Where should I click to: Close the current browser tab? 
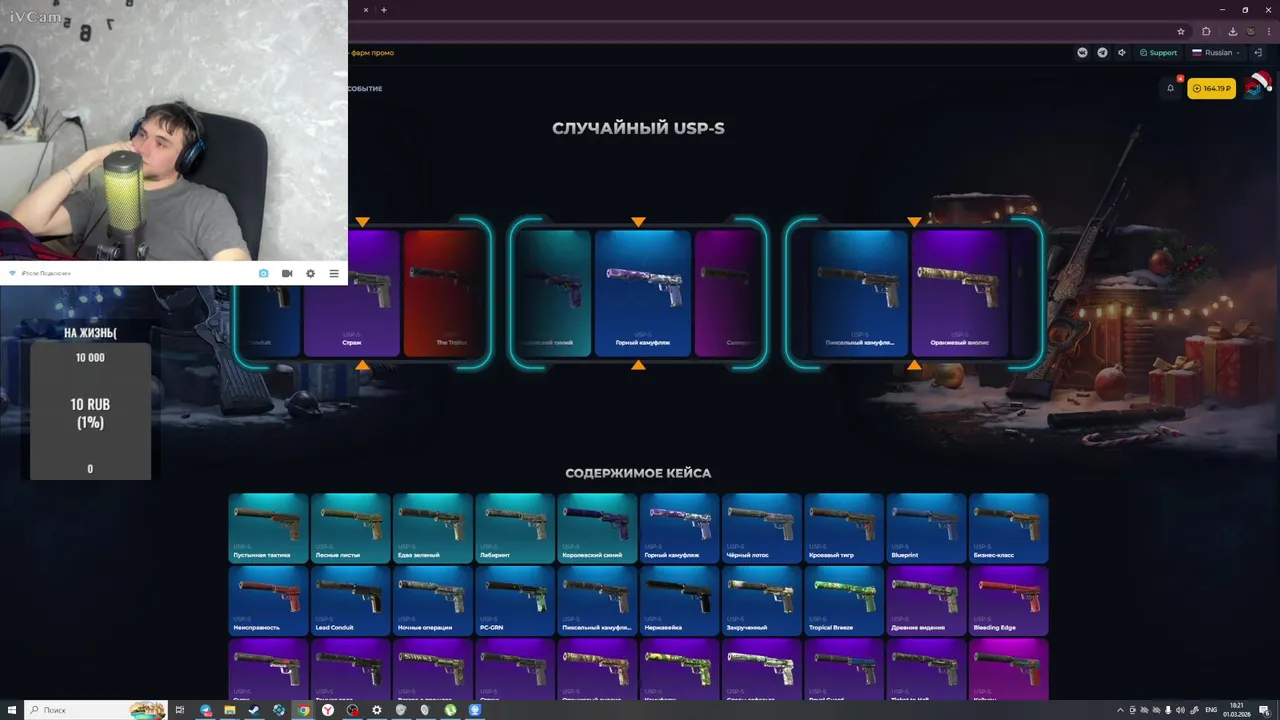(365, 10)
